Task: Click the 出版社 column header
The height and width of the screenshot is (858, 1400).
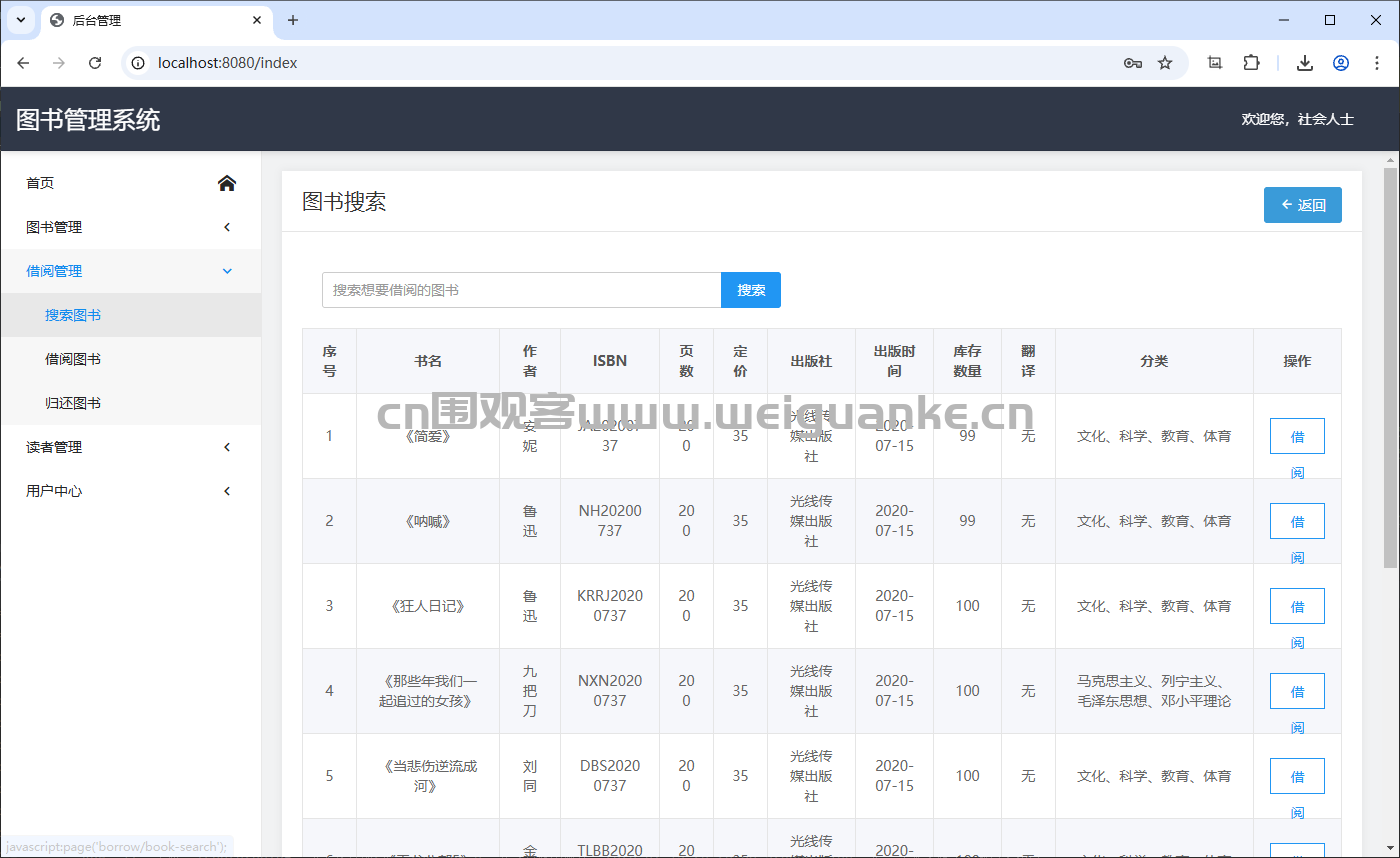Action: point(811,361)
